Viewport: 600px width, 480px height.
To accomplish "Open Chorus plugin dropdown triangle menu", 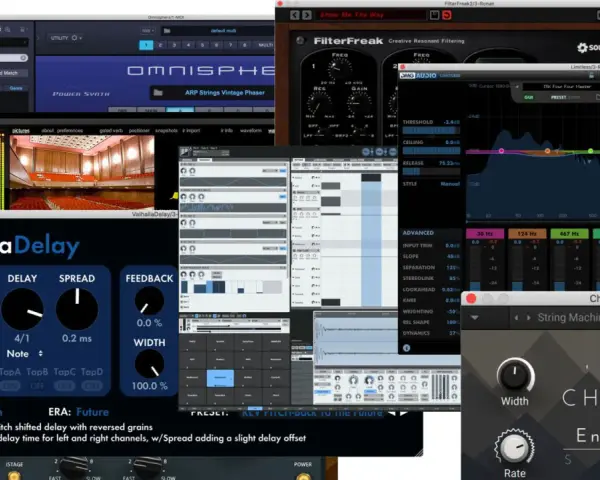I will 474,318.
